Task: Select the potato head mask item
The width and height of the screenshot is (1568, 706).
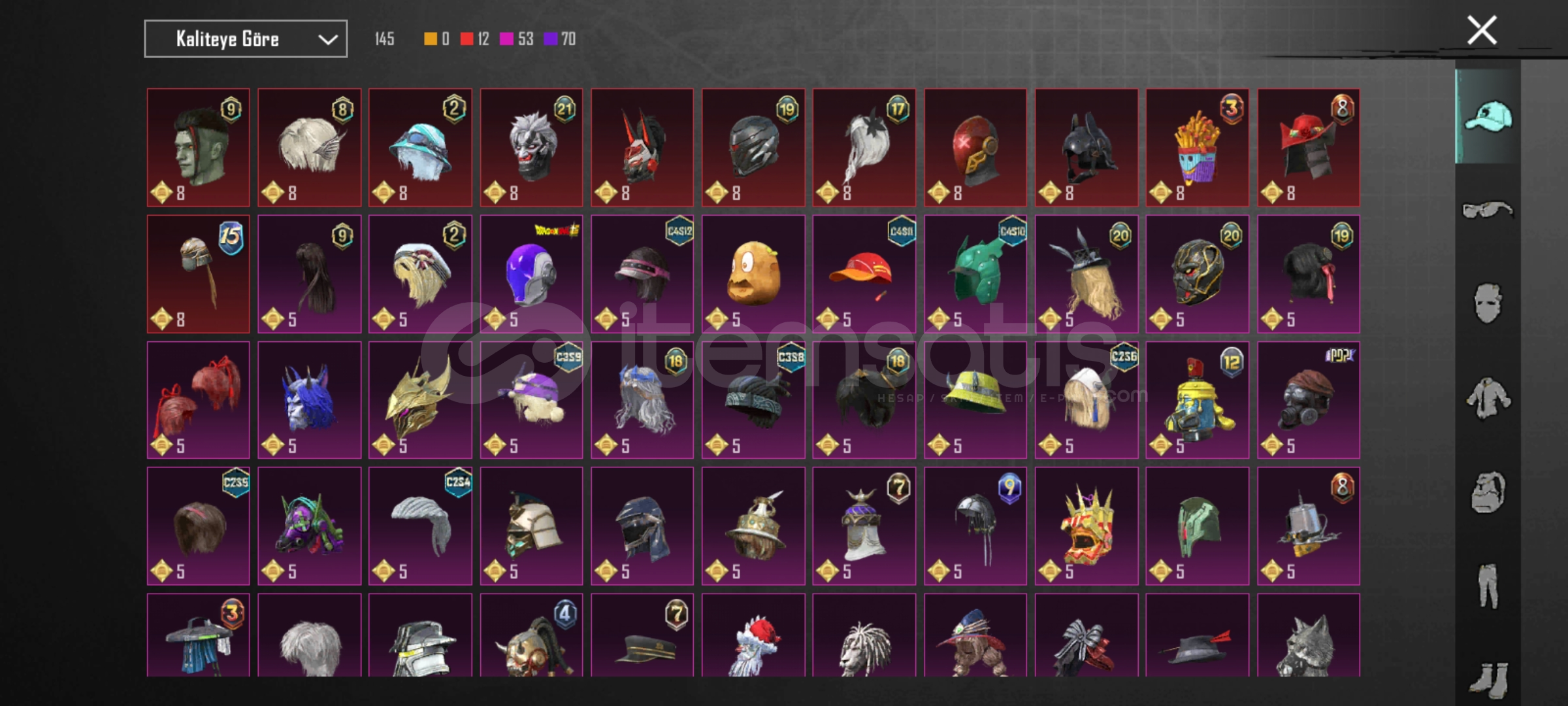Action: coord(753,274)
